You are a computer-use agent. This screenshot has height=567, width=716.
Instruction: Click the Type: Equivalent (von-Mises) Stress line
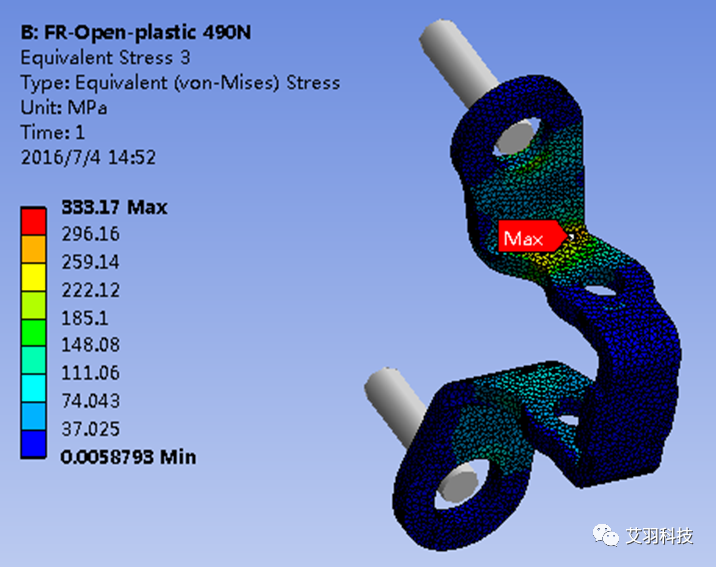tap(180, 83)
